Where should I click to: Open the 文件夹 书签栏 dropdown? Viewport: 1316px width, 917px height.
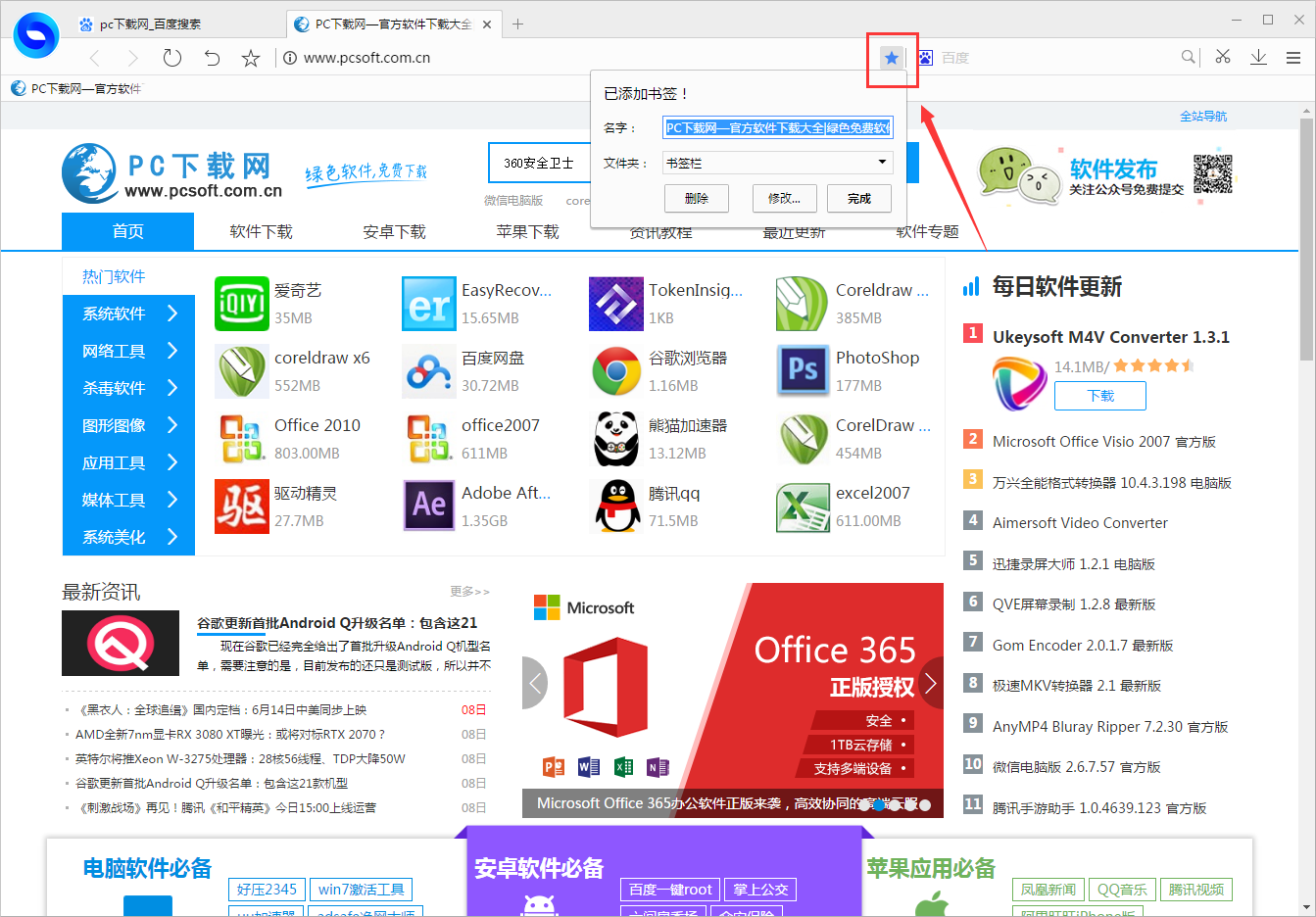coord(778,163)
